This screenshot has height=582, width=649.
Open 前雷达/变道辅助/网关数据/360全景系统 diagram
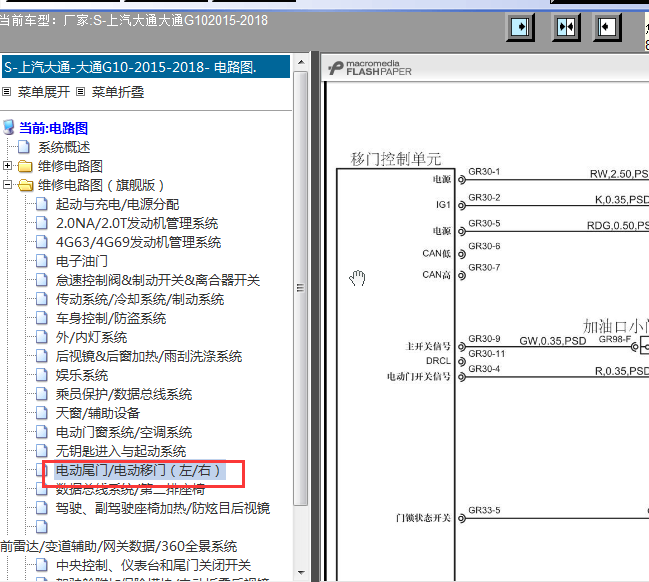[119, 546]
